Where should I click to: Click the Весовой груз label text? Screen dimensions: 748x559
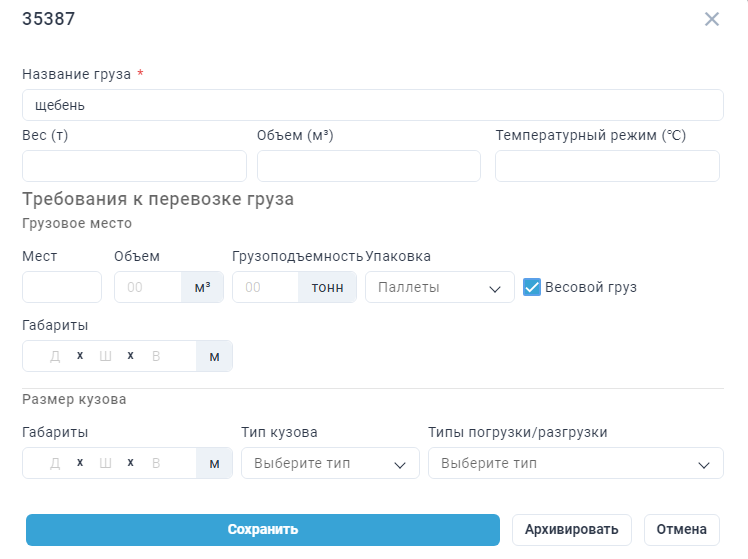pos(591,287)
